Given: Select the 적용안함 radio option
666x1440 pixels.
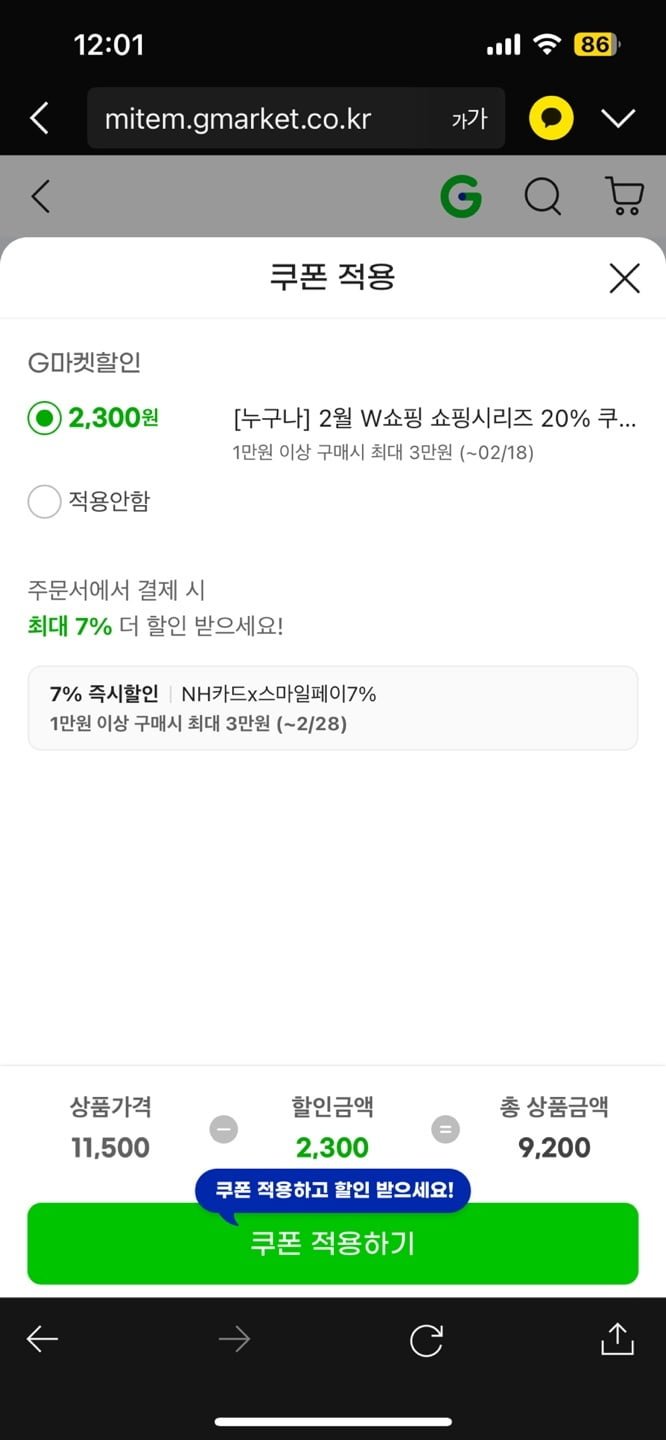Looking at the screenshot, I should click(44, 501).
